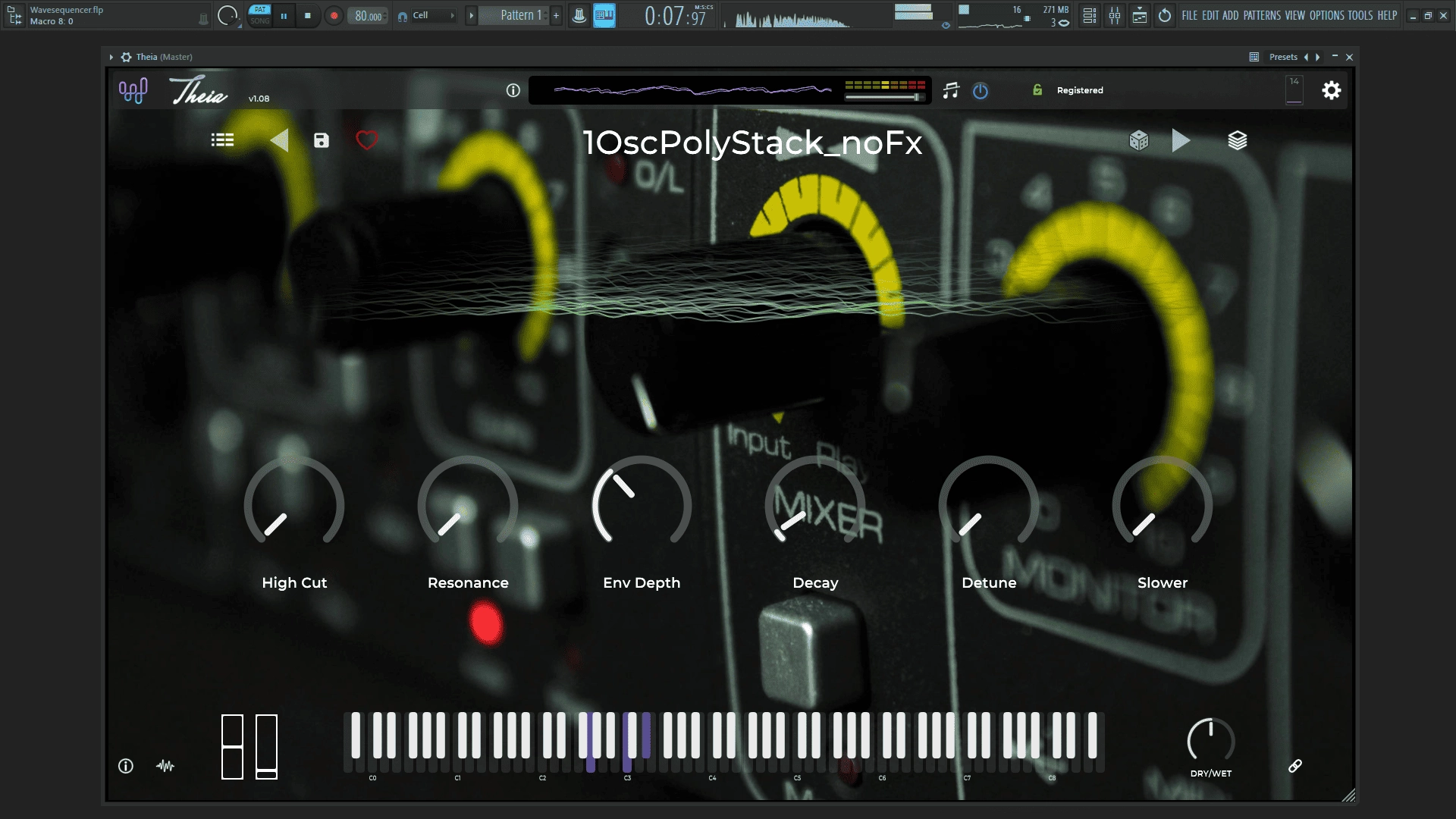Open the HELP menu
Viewport: 1456px width, 819px height.
click(1387, 15)
